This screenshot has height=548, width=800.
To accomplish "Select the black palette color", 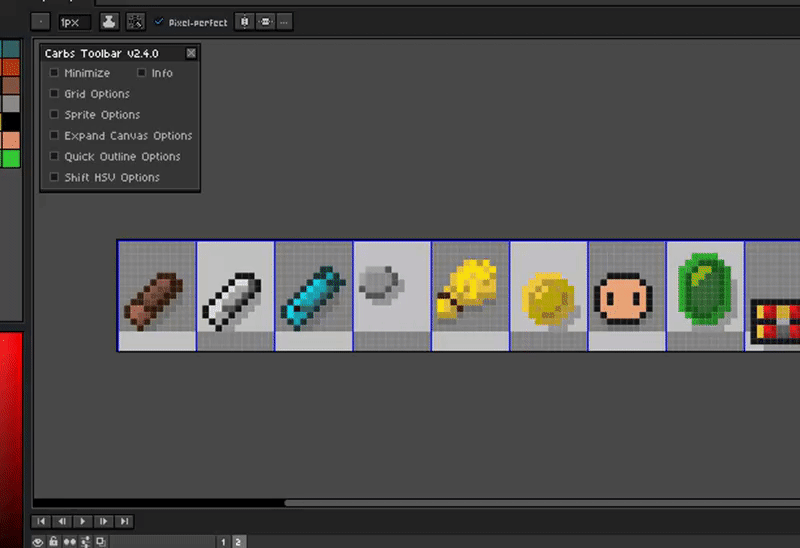I will [11, 122].
